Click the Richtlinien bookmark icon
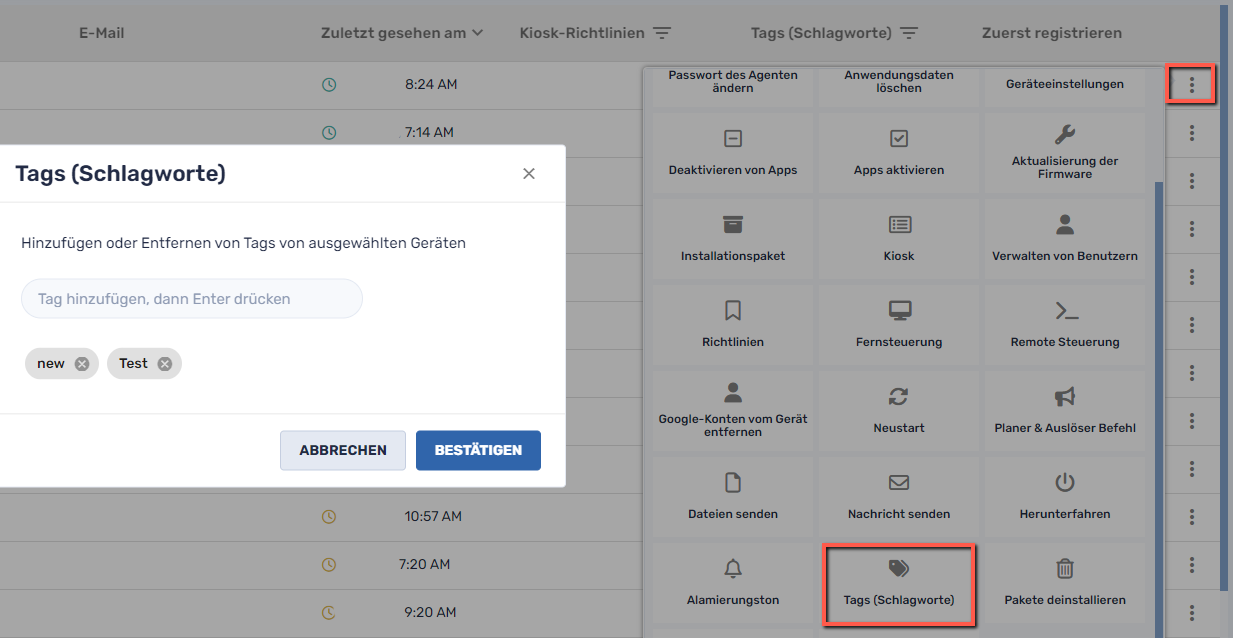 pyautogui.click(x=732, y=311)
